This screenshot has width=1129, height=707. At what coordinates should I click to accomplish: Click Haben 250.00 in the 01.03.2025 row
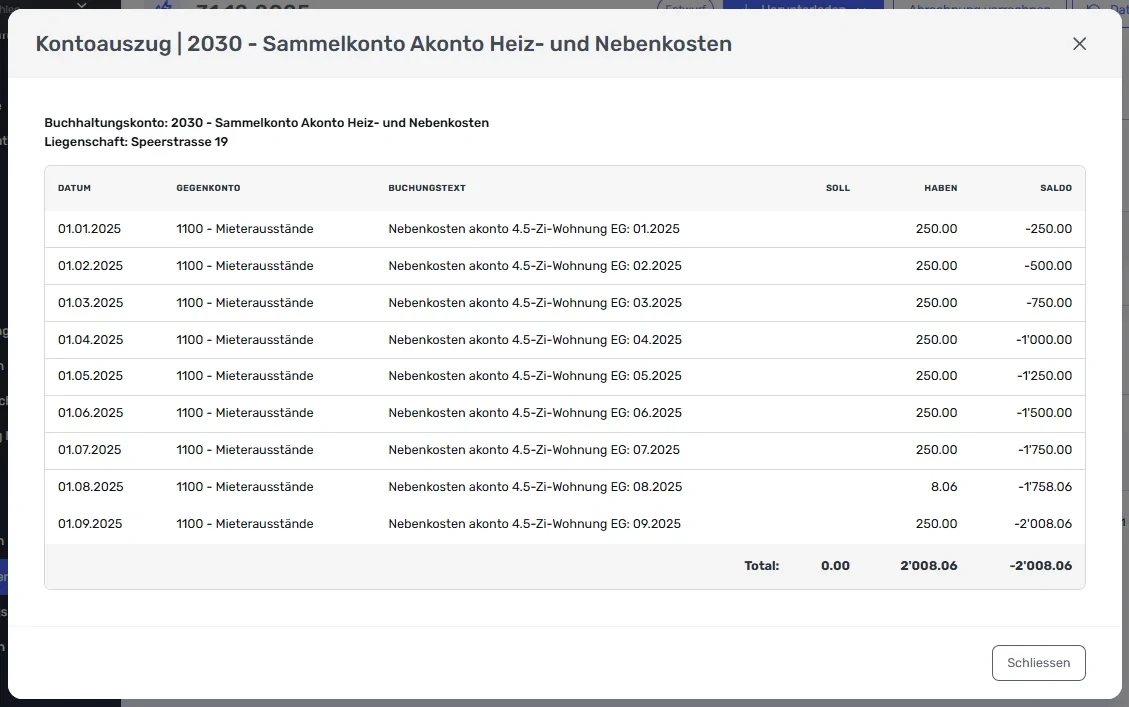(x=936, y=303)
